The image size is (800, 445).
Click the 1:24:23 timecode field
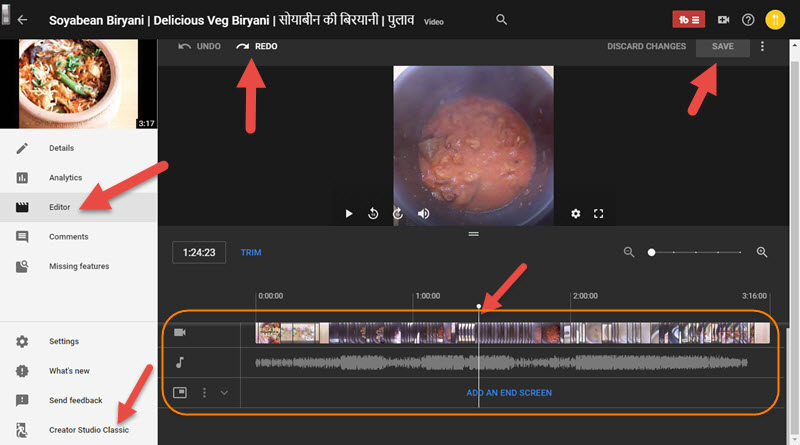pyautogui.click(x=199, y=253)
